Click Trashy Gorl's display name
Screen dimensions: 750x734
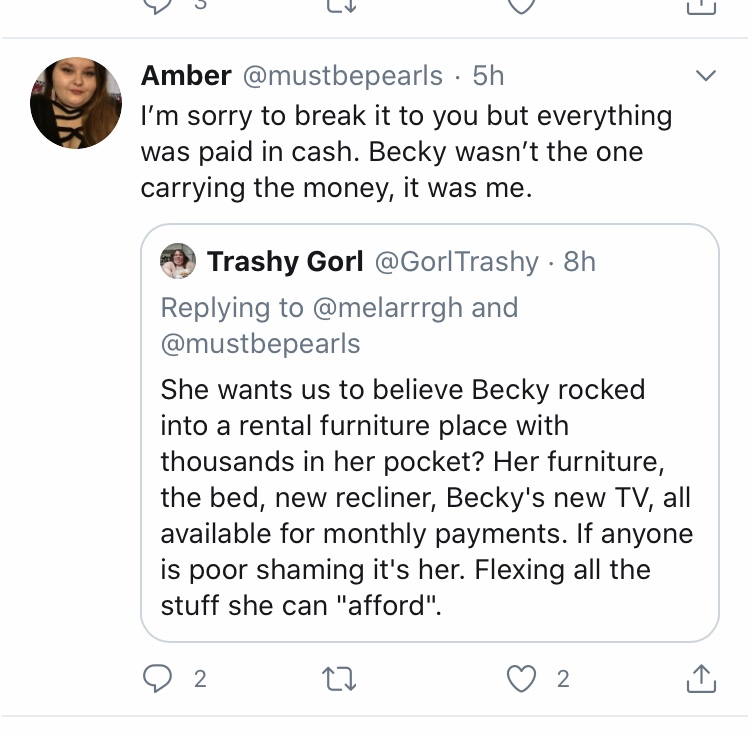click(x=285, y=262)
